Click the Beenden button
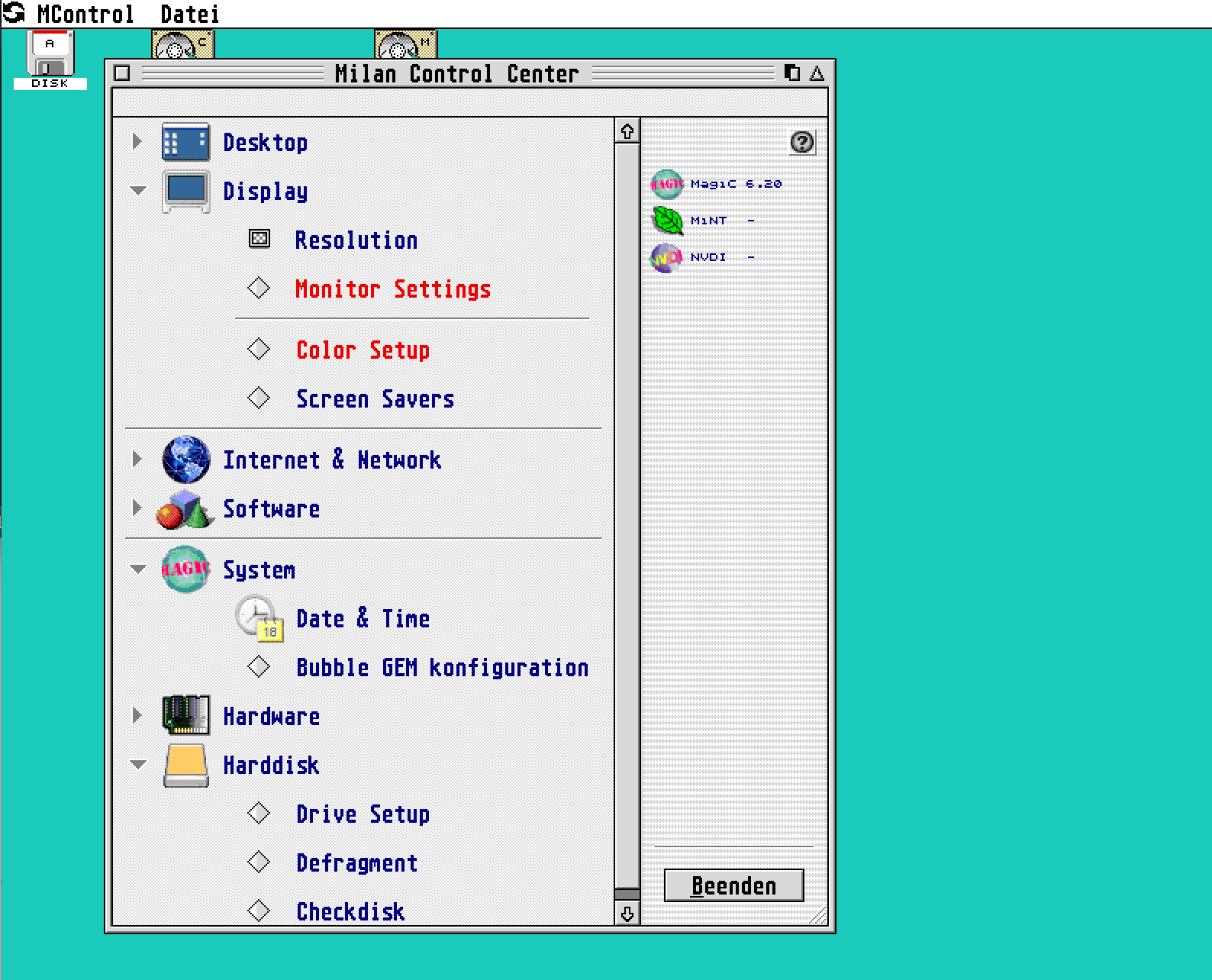Image resolution: width=1212 pixels, height=980 pixels. point(733,885)
